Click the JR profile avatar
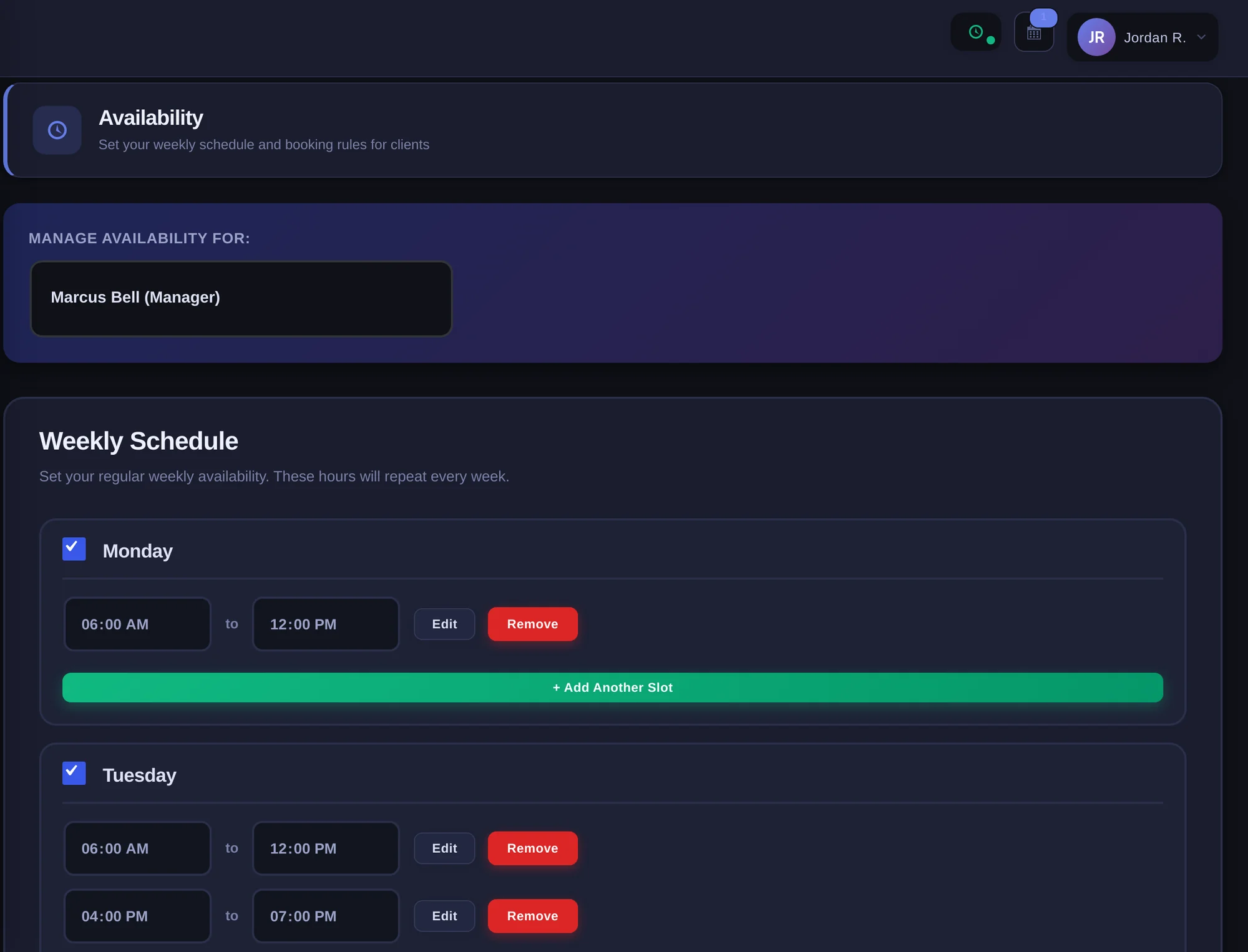The image size is (1248, 952). [1096, 37]
